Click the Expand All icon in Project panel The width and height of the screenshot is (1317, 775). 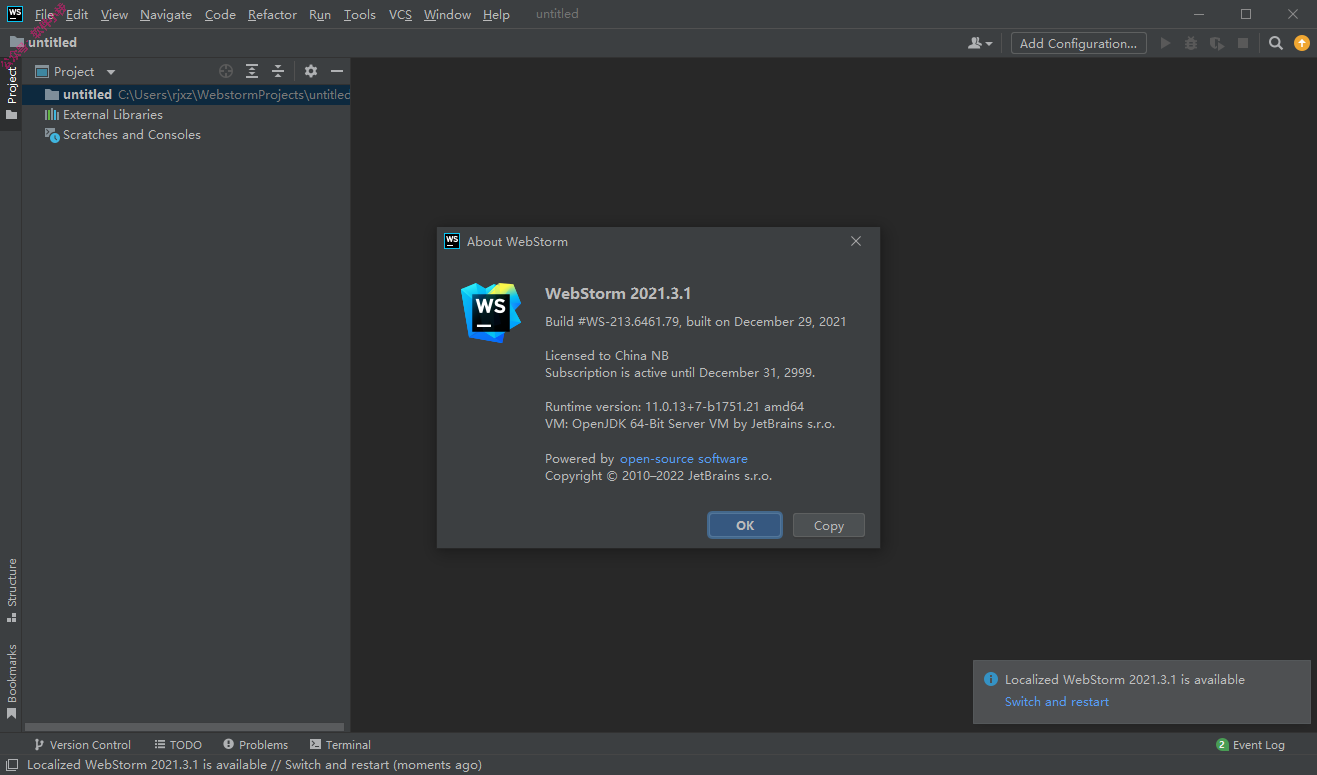(x=252, y=71)
